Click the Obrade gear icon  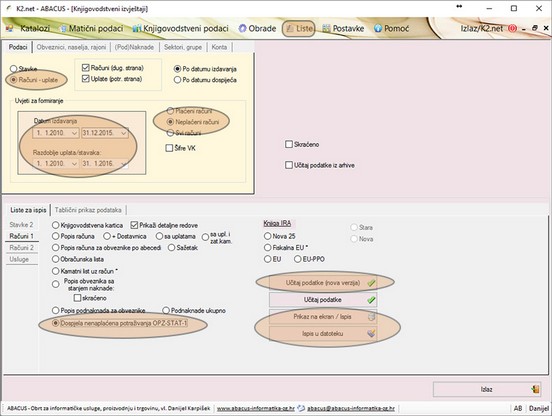coord(242,29)
